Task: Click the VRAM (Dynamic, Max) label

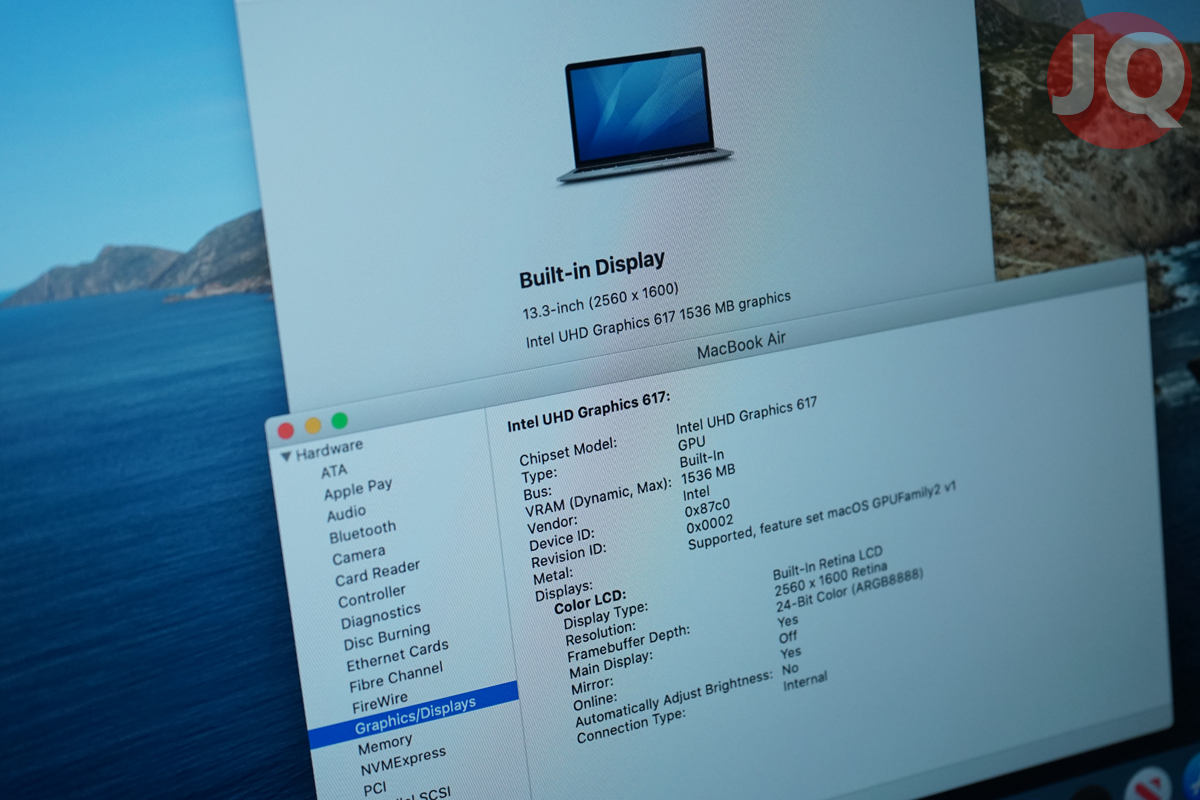Action: [x=598, y=498]
